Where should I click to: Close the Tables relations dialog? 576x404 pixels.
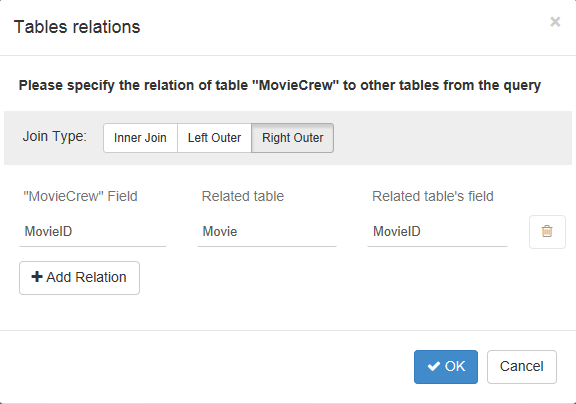555,22
